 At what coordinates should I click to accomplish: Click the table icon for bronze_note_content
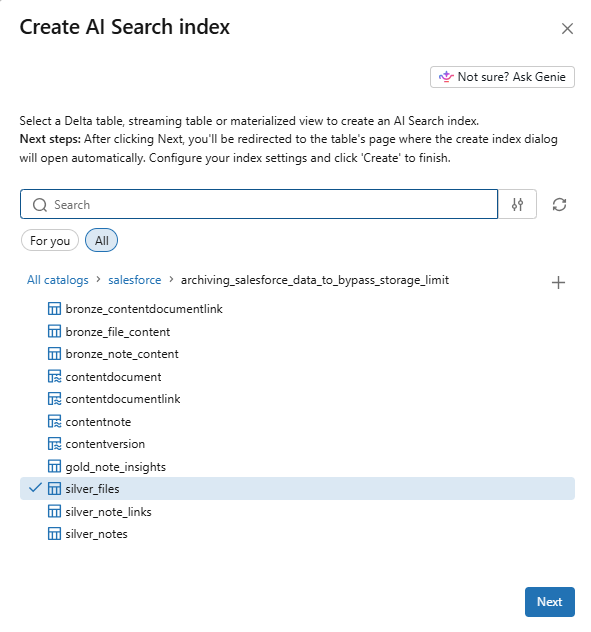pyautogui.click(x=54, y=354)
